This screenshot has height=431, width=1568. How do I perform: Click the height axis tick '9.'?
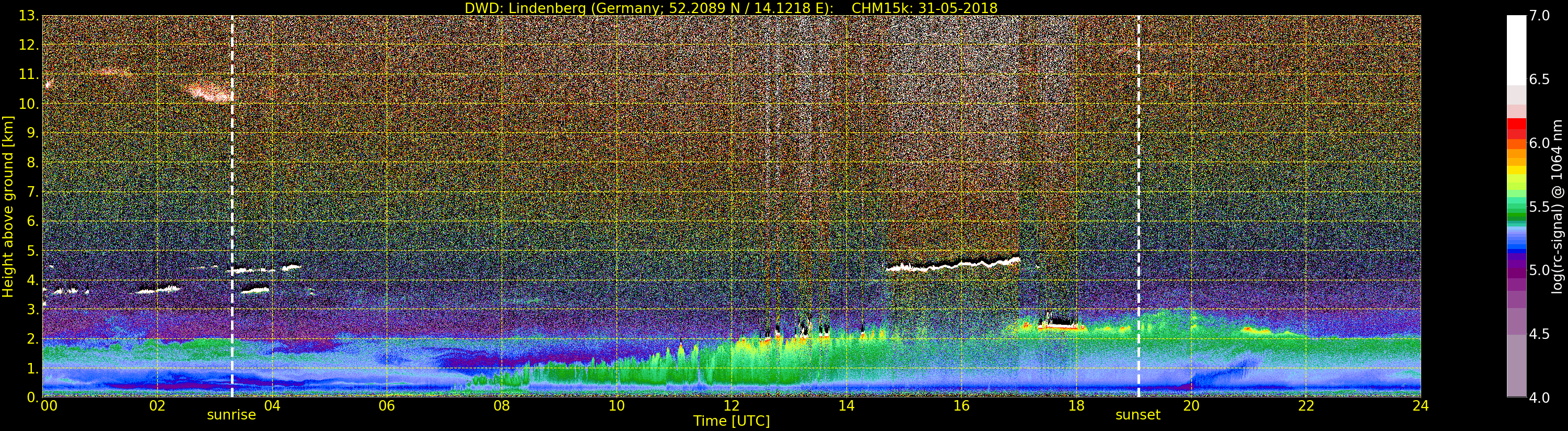coord(33,133)
